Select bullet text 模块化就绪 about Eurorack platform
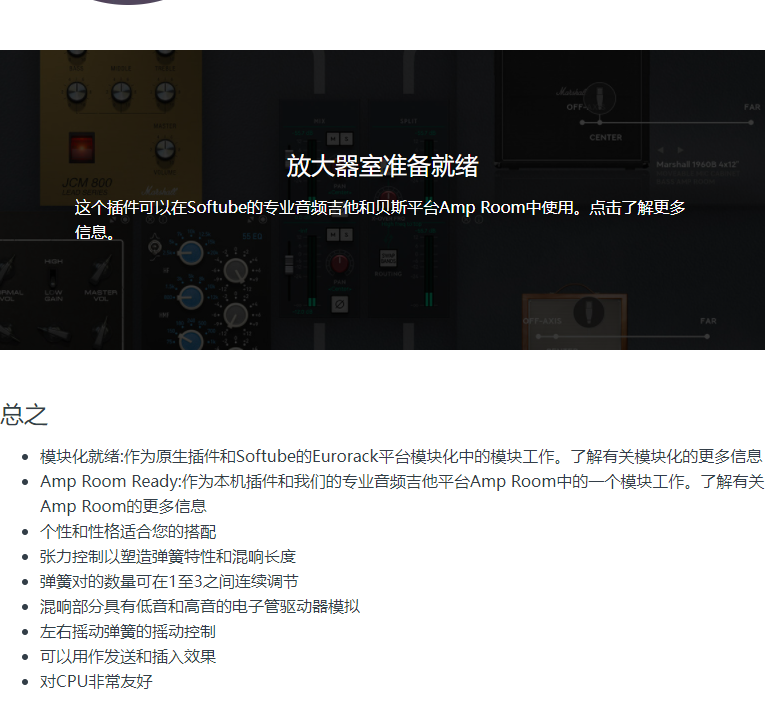 pos(400,457)
